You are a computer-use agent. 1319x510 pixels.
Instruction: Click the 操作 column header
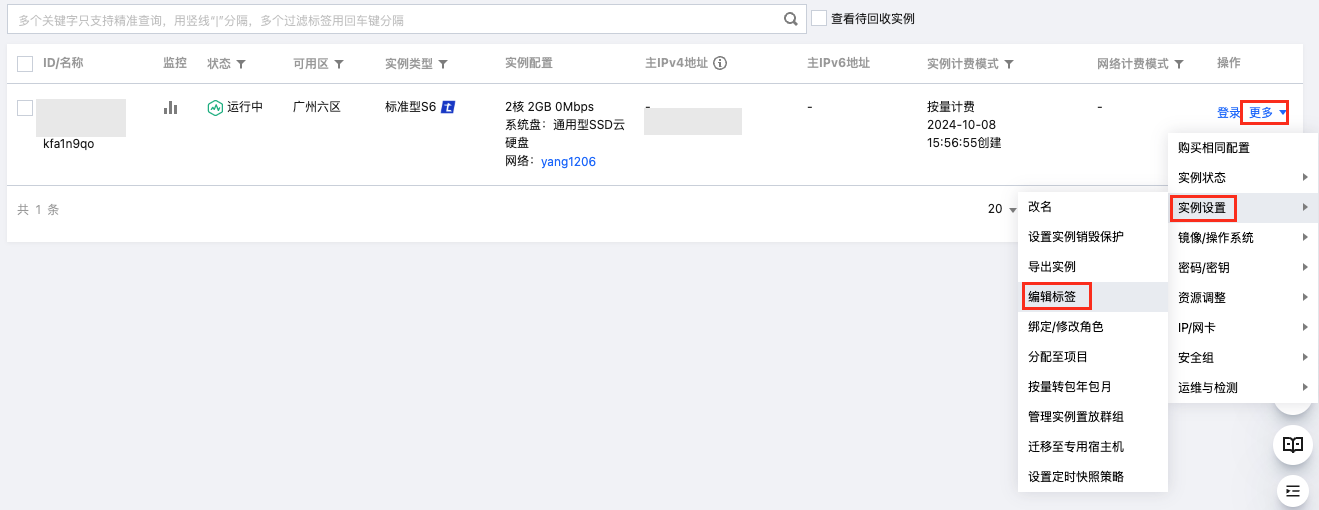pyautogui.click(x=1229, y=63)
